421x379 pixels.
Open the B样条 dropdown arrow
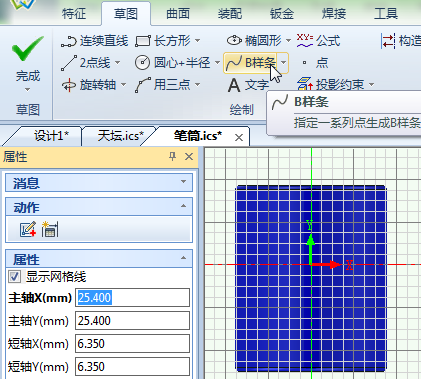[283, 63]
